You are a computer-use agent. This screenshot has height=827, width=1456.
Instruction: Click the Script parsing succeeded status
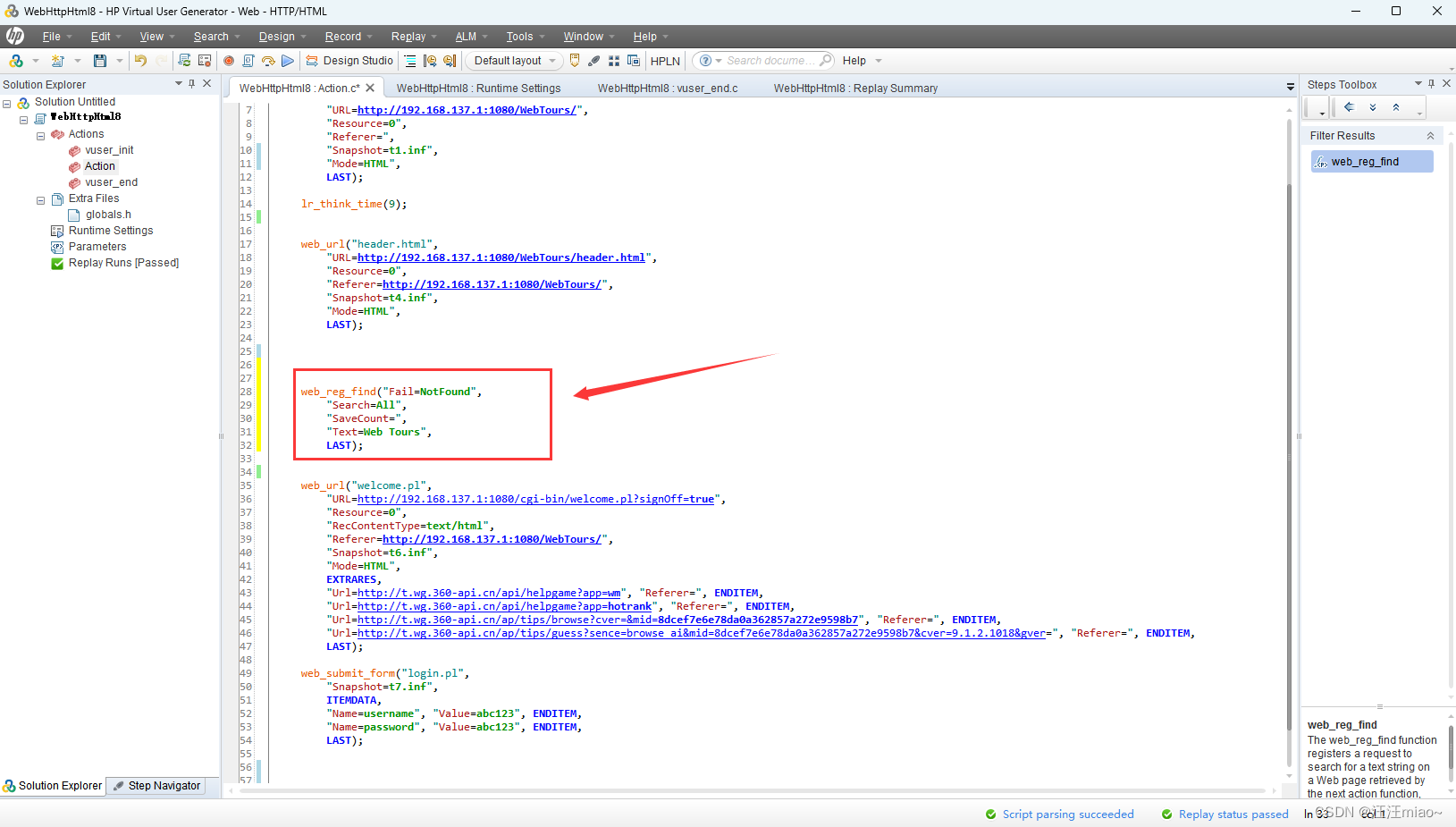[x=1060, y=814]
